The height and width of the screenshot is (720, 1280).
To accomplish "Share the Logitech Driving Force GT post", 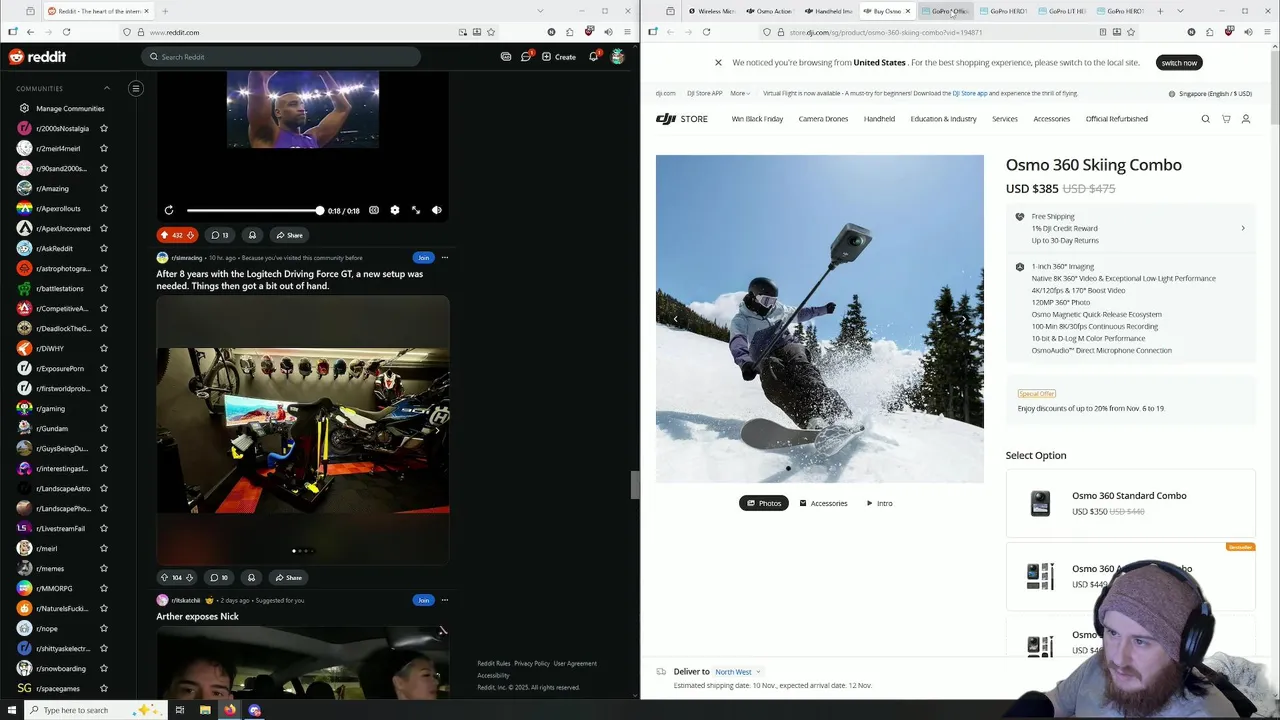I will [x=289, y=577].
